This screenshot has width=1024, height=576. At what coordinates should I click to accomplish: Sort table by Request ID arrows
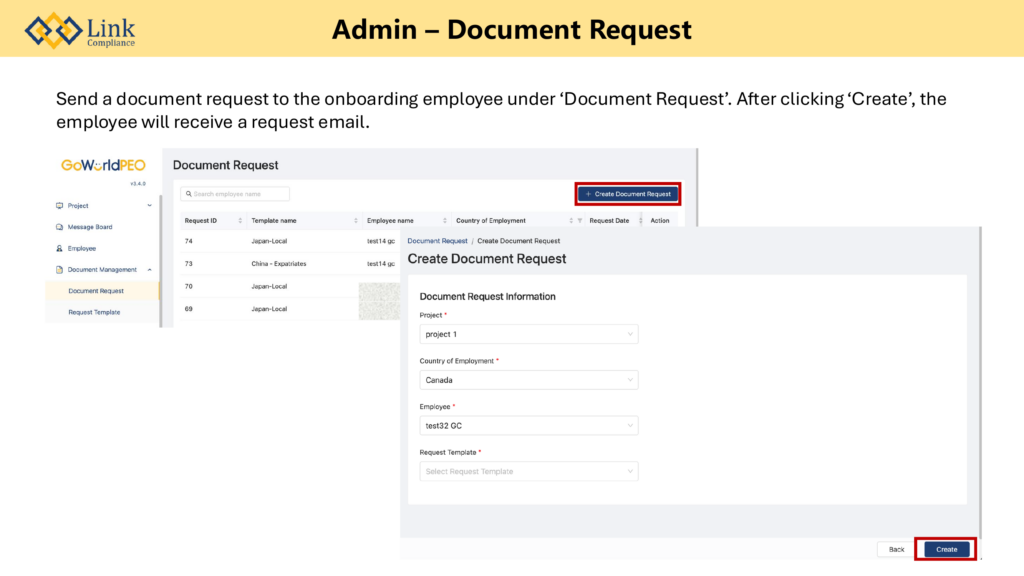click(x=240, y=221)
